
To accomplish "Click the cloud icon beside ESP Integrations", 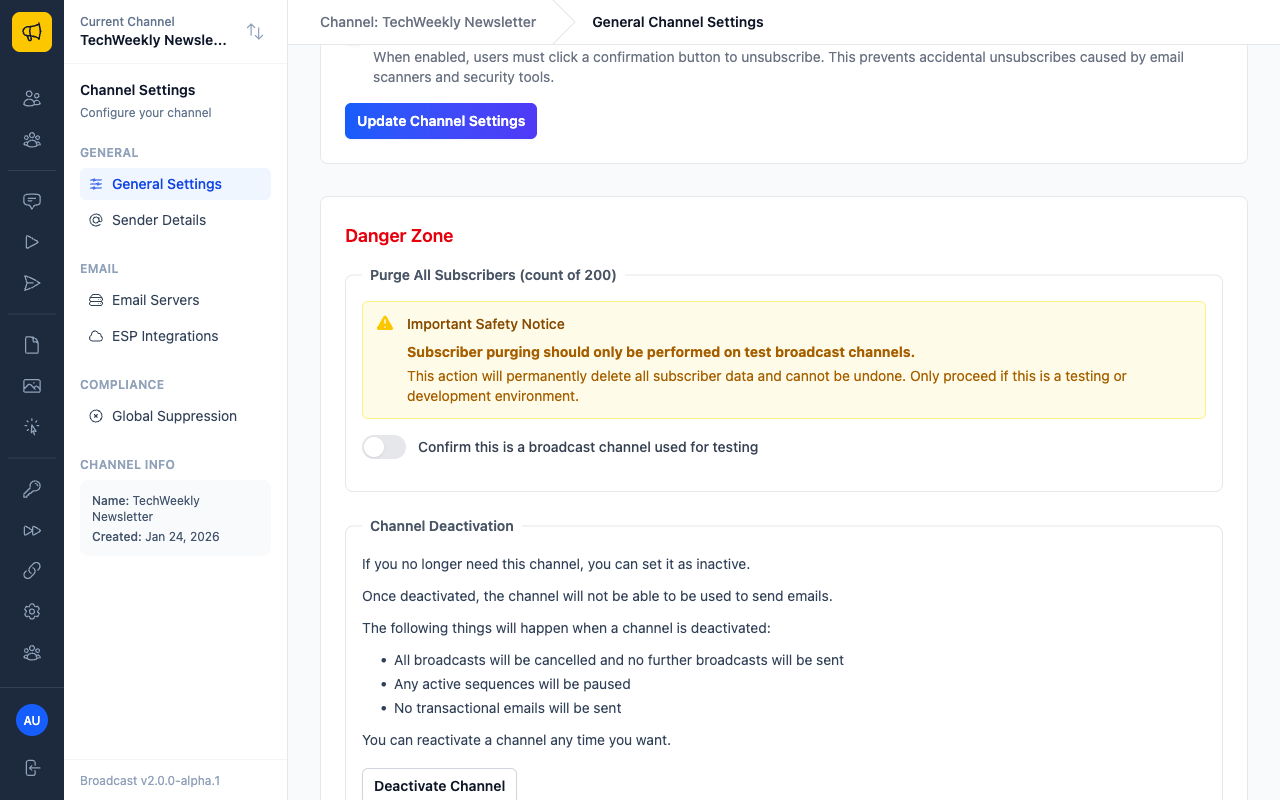I will (96, 336).
